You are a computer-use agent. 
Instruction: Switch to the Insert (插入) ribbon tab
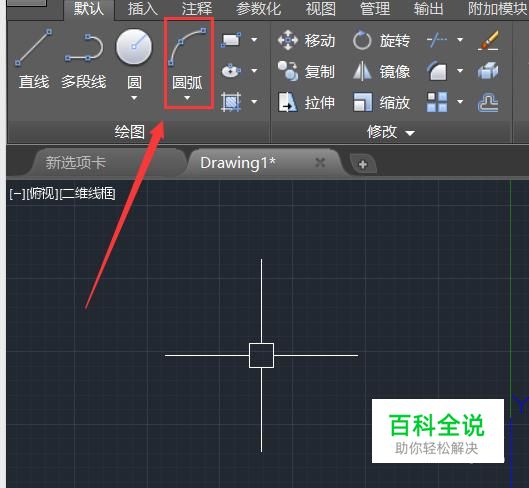pos(143,9)
